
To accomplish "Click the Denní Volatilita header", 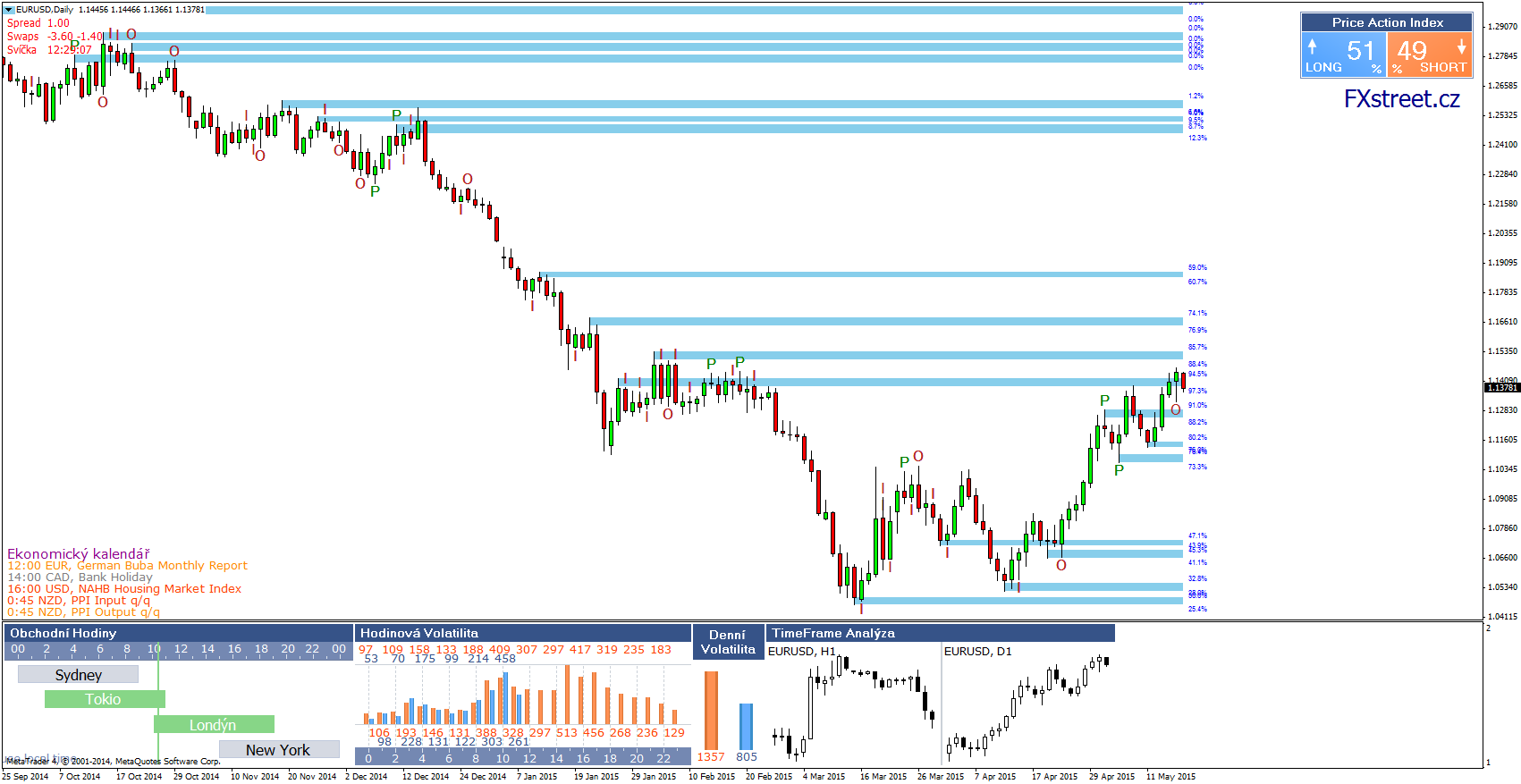I will [728, 642].
